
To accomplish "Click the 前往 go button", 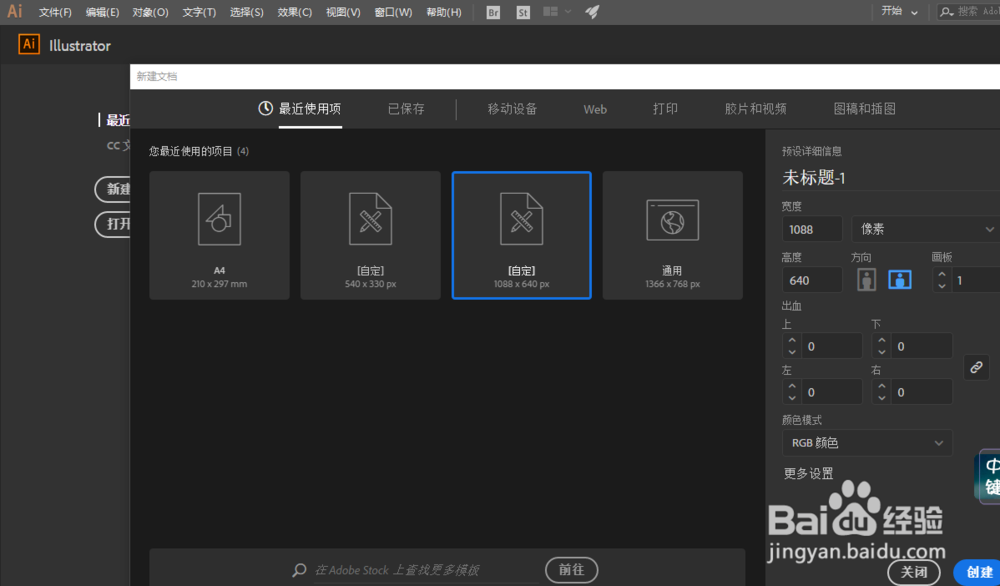I will click(571, 569).
